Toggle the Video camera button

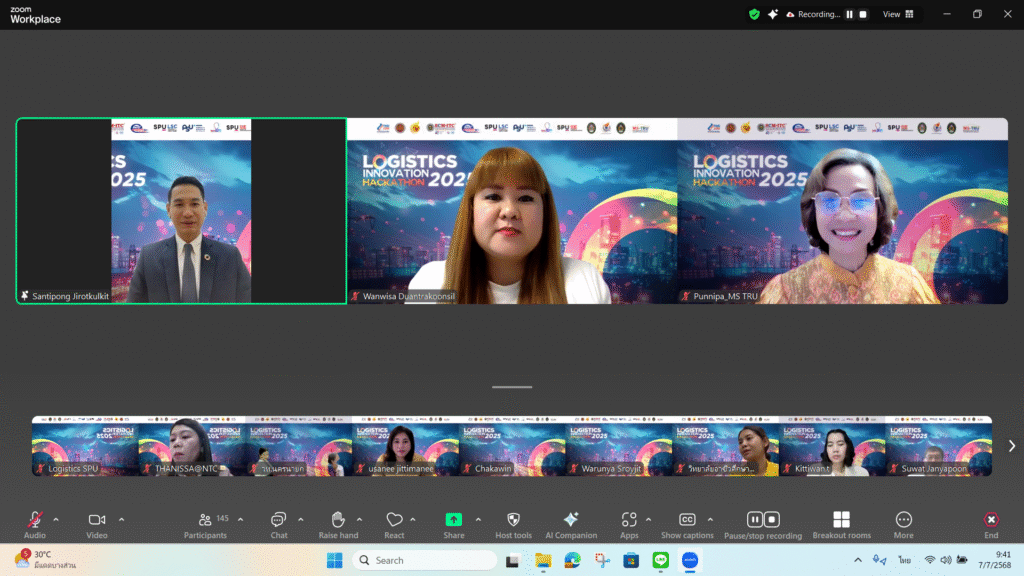point(97,524)
